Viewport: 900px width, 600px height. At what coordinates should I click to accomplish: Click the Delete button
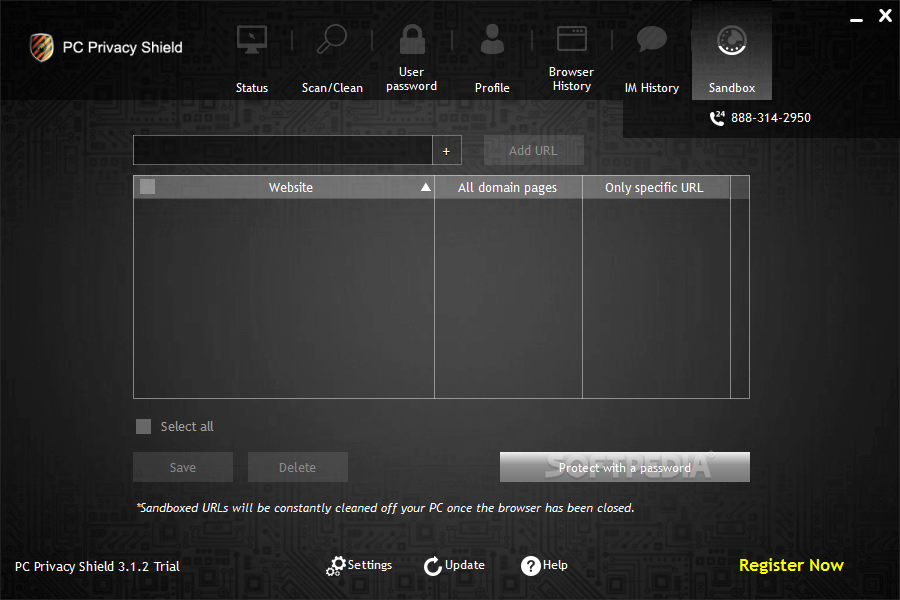[x=297, y=467]
